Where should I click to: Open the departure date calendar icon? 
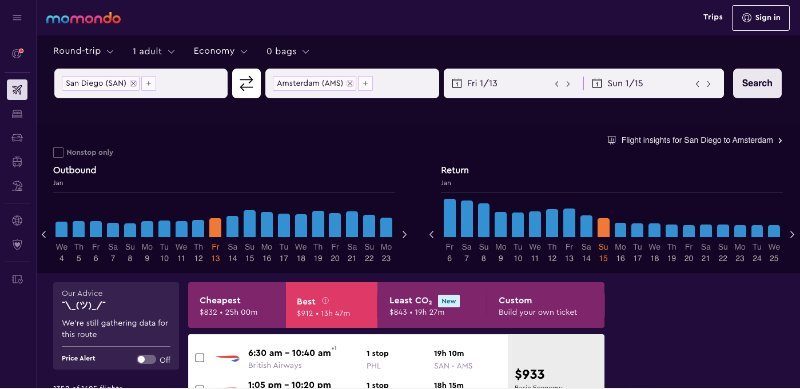pos(457,83)
